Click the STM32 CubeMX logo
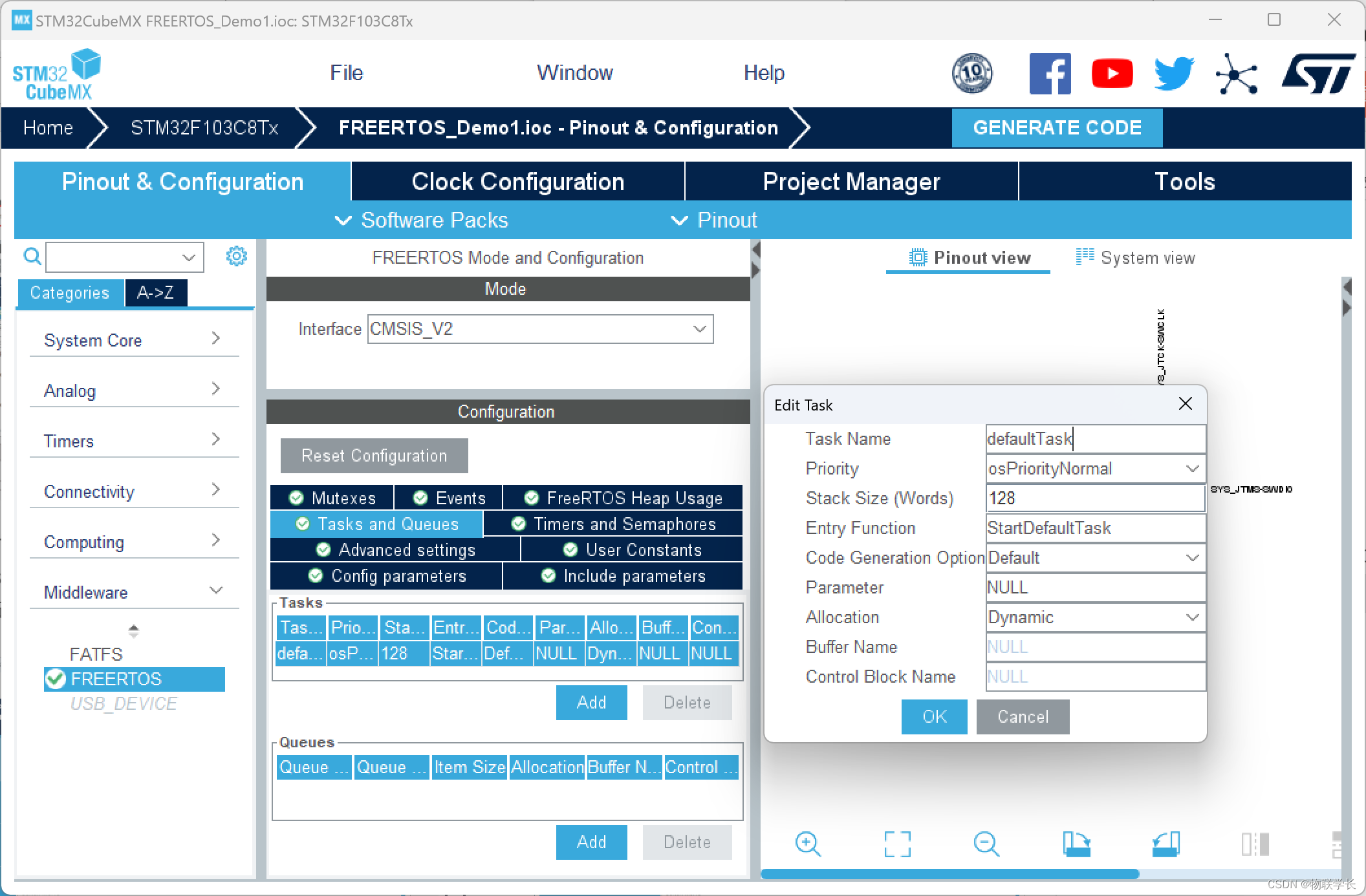1366x896 pixels. [x=57, y=75]
